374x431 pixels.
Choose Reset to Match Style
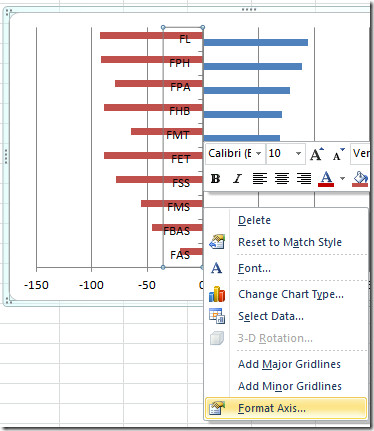(290, 242)
